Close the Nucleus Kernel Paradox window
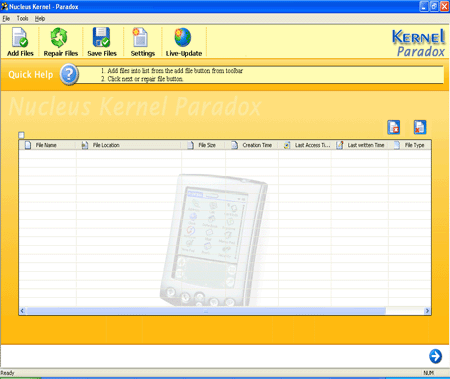Screen dimensions: 450x379 tap(445, 6)
